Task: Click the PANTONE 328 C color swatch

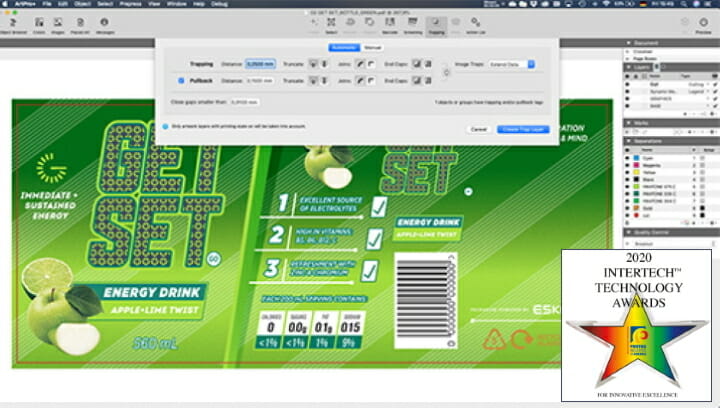Action: pos(636,194)
